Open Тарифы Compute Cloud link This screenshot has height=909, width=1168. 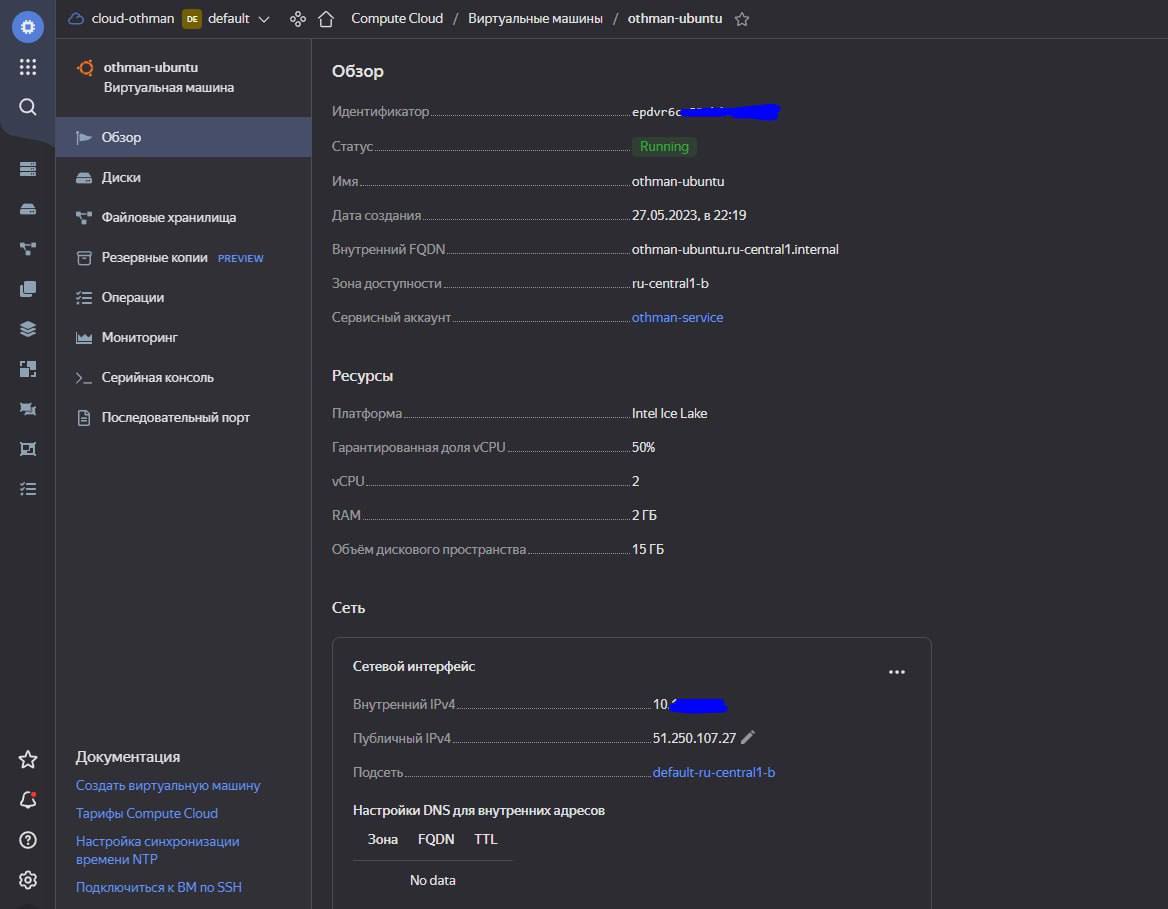click(147, 814)
